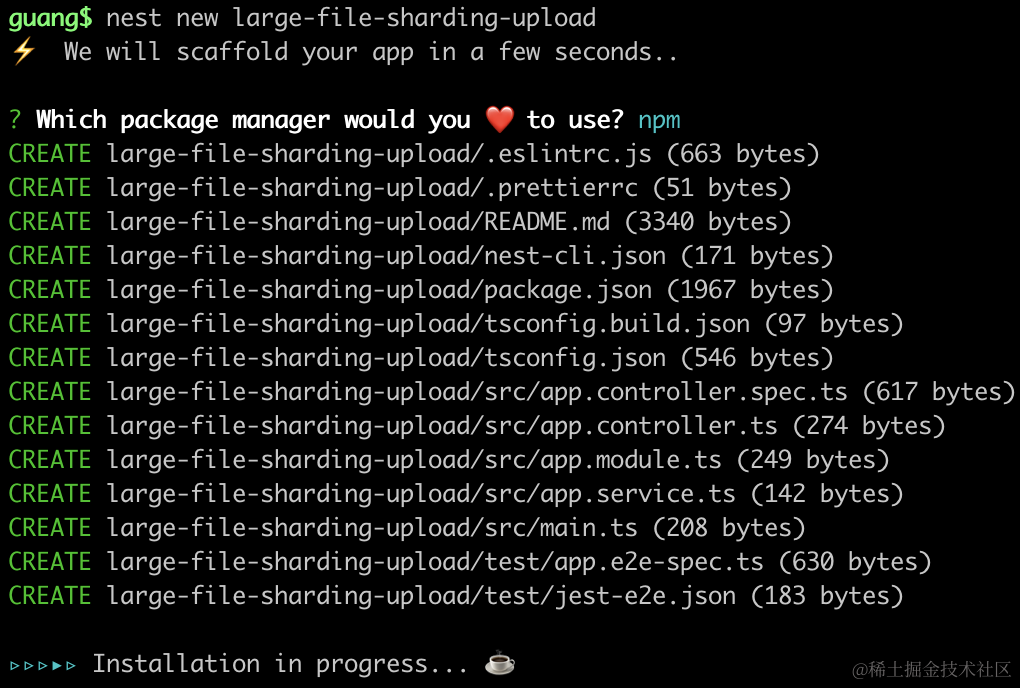Screen dimensions: 1020x688
Task: Click the tsconfig.build.json file path
Action: [x=428, y=324]
